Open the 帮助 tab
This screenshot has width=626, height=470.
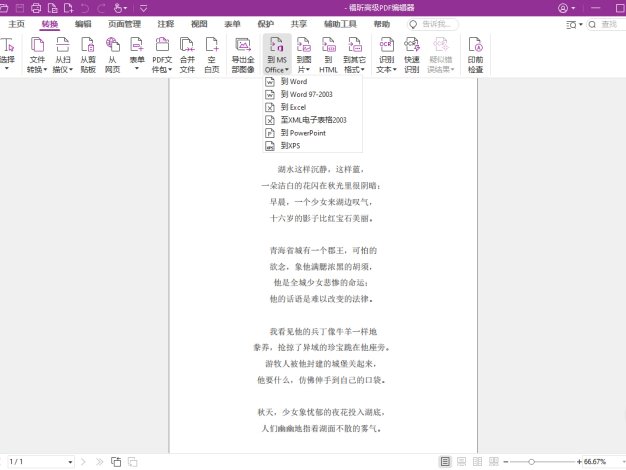pos(382,24)
